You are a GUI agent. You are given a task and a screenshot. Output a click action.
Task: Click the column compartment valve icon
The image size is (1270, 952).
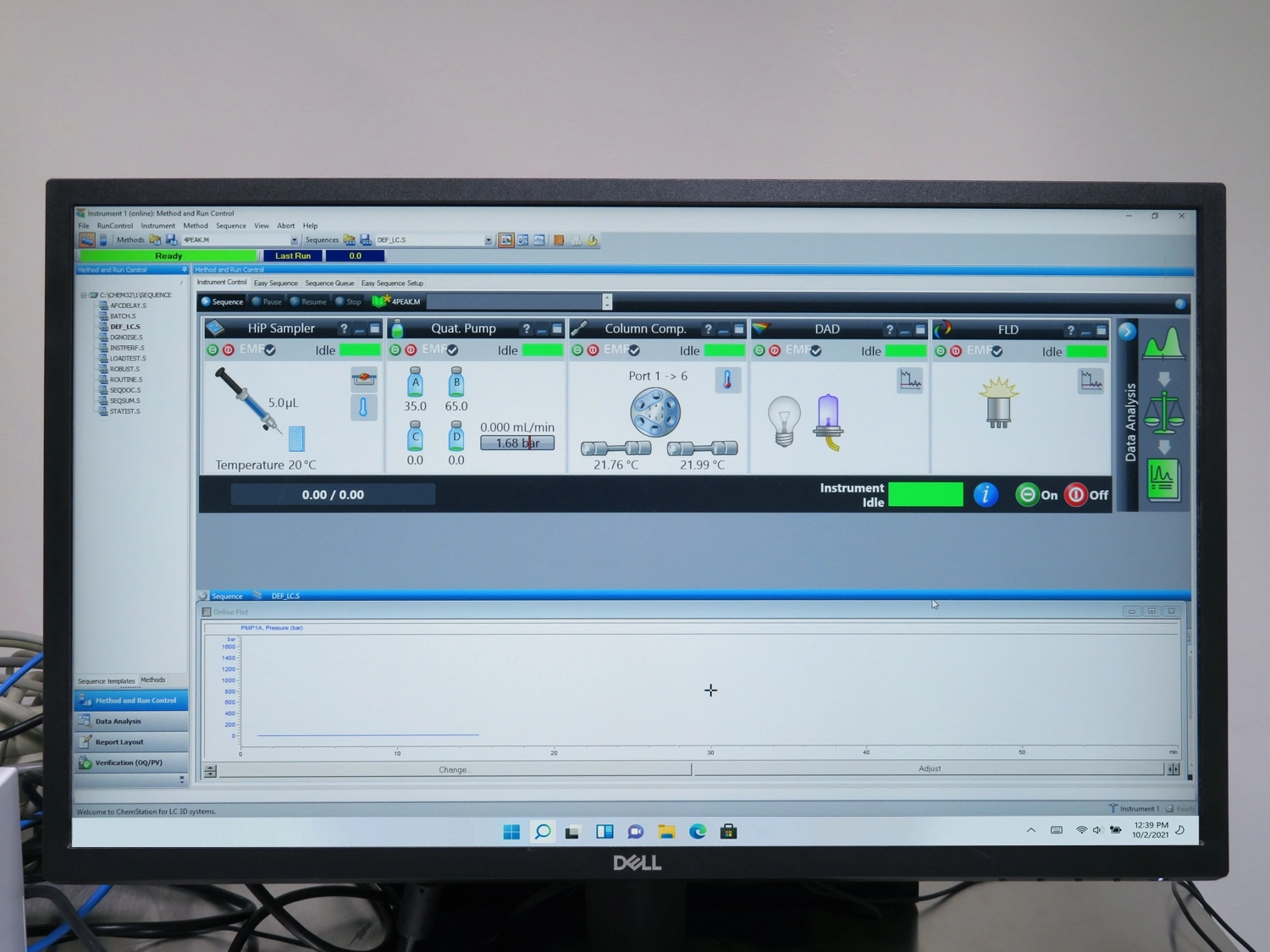(654, 412)
